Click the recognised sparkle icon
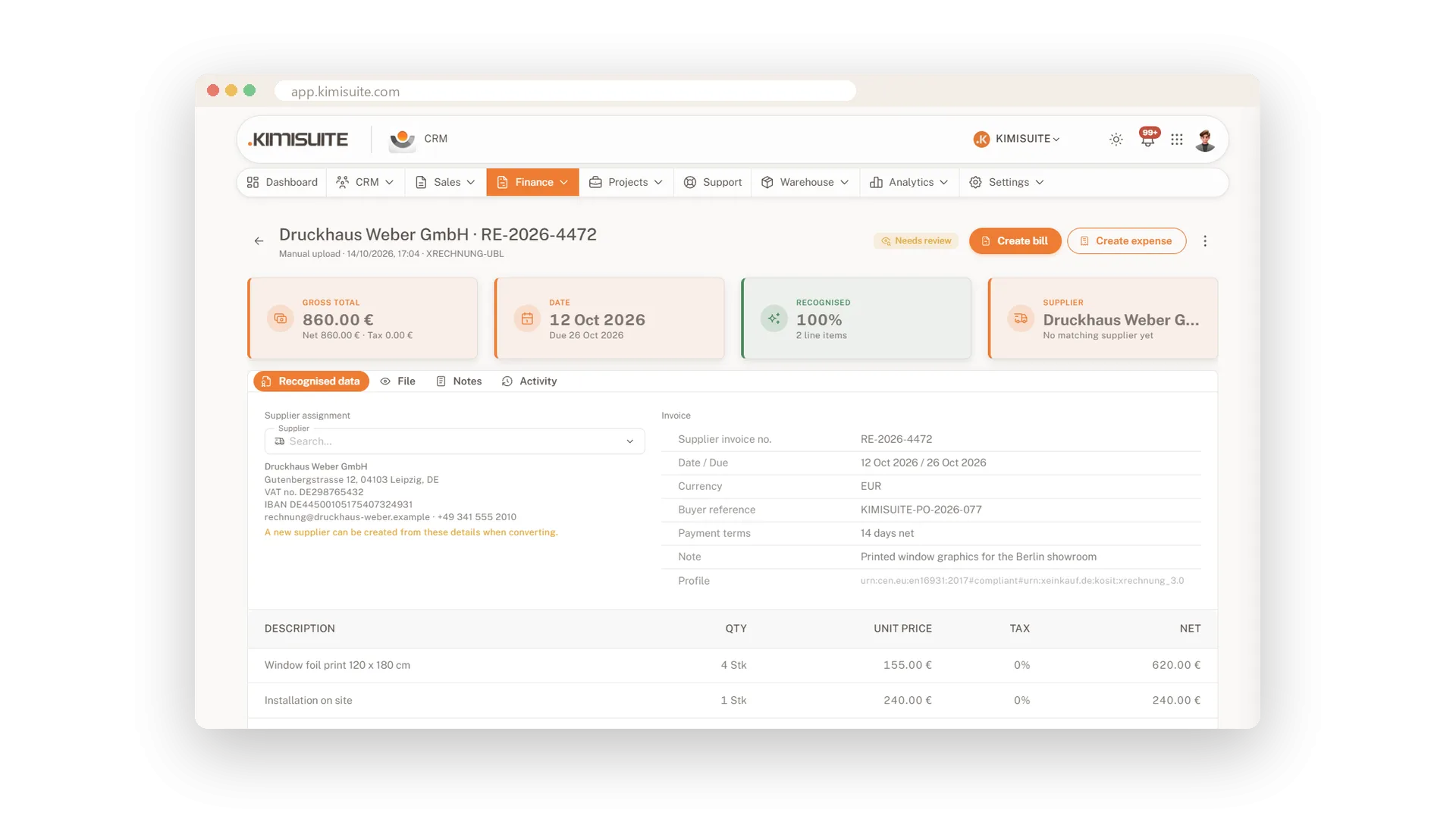This screenshot has width=1456, height=819. (x=773, y=318)
